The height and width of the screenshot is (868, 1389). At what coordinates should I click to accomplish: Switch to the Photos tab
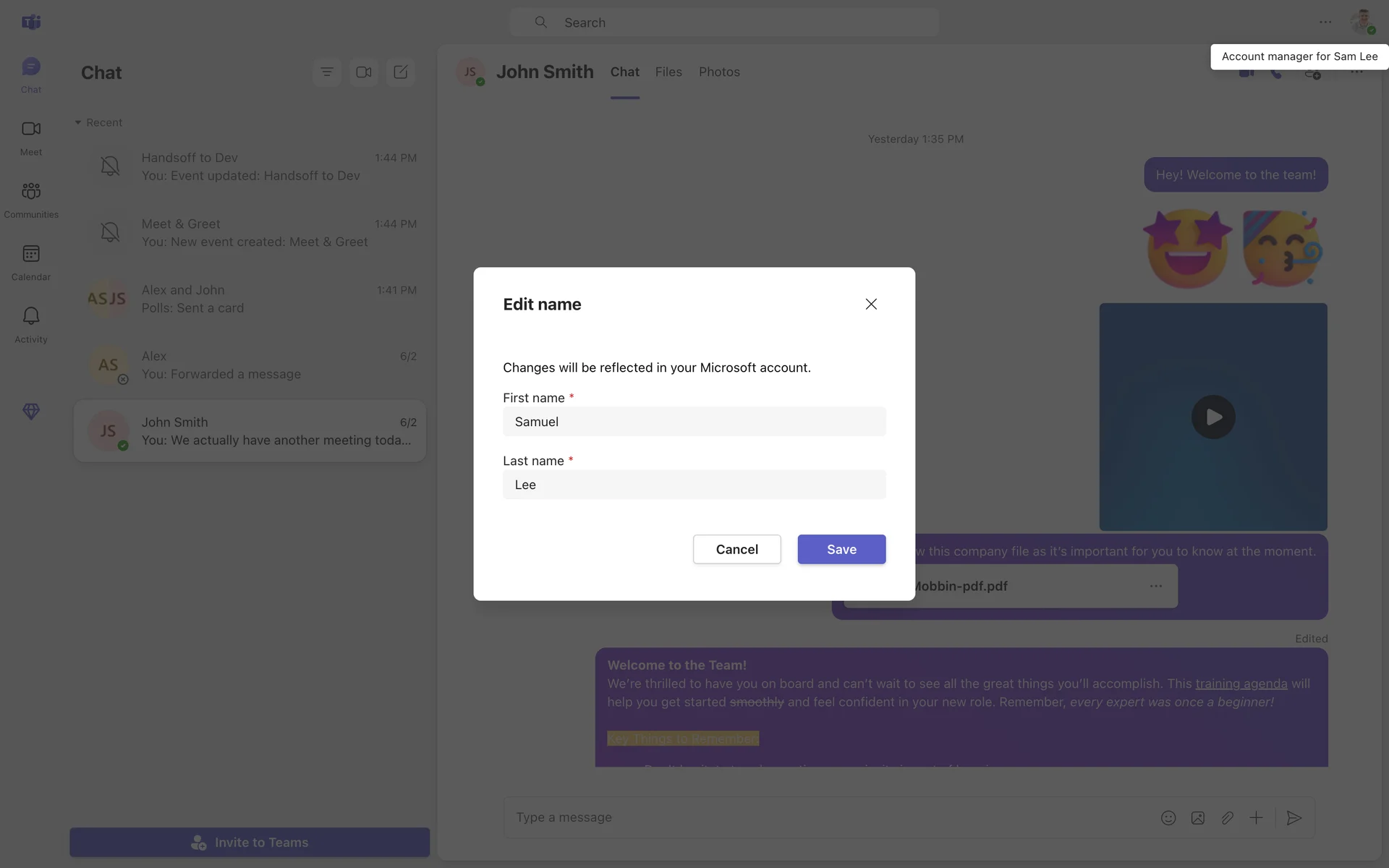[x=718, y=72]
